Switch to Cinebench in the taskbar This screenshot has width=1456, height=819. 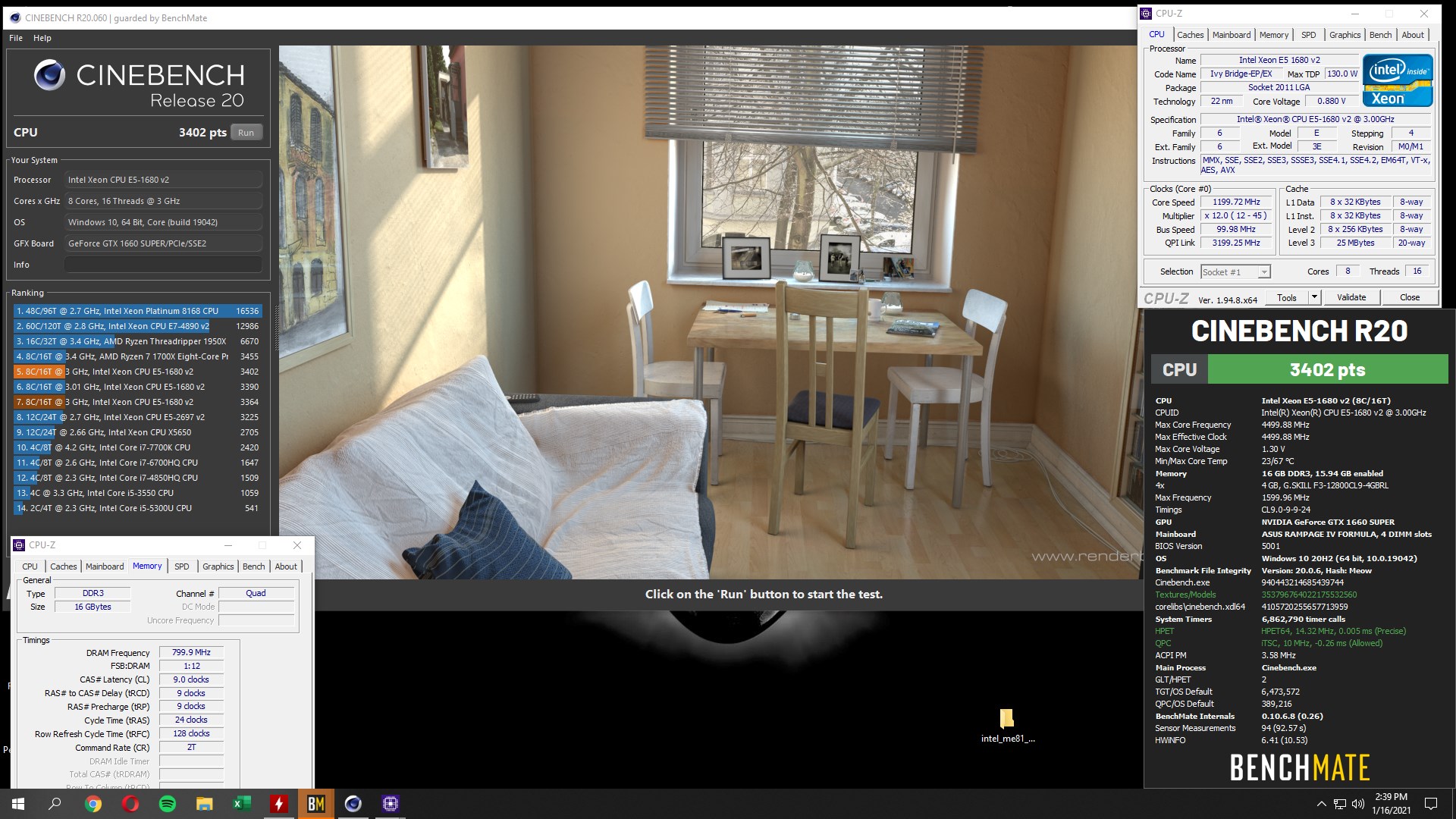click(x=353, y=804)
